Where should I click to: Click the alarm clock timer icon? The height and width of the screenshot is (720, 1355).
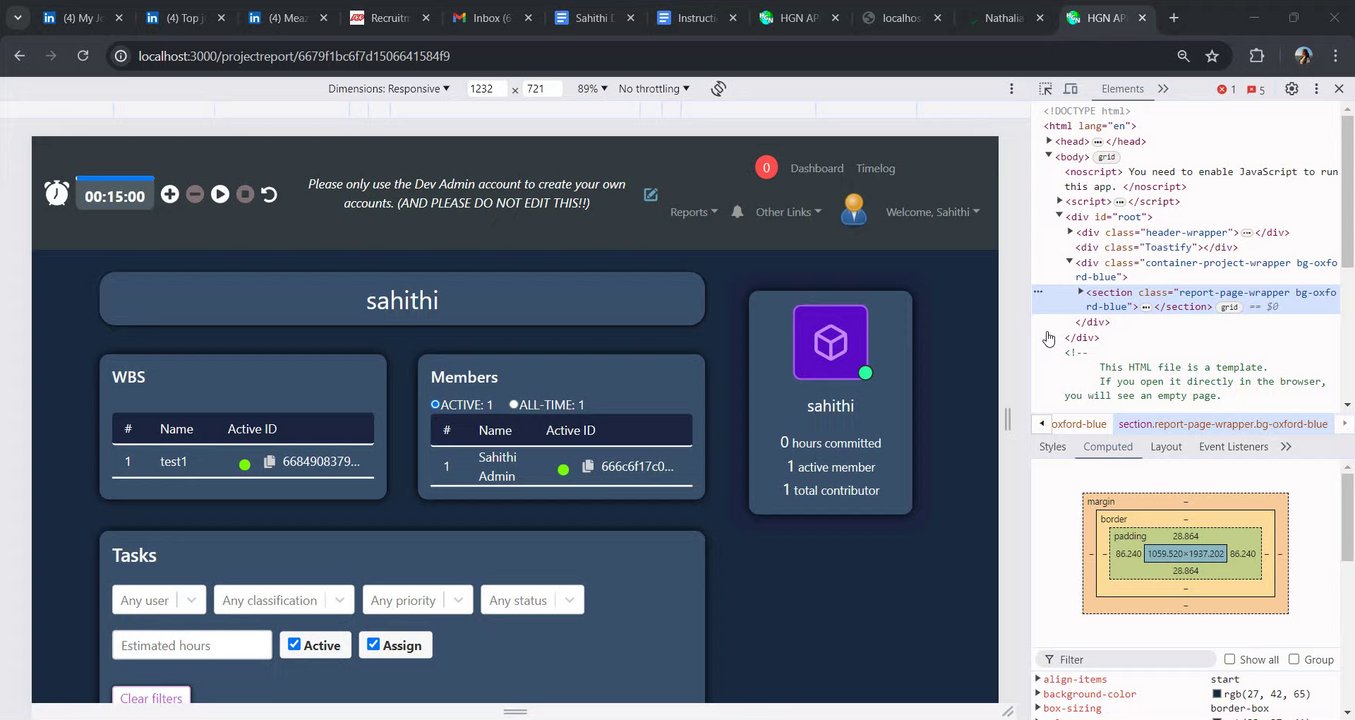[x=57, y=193]
